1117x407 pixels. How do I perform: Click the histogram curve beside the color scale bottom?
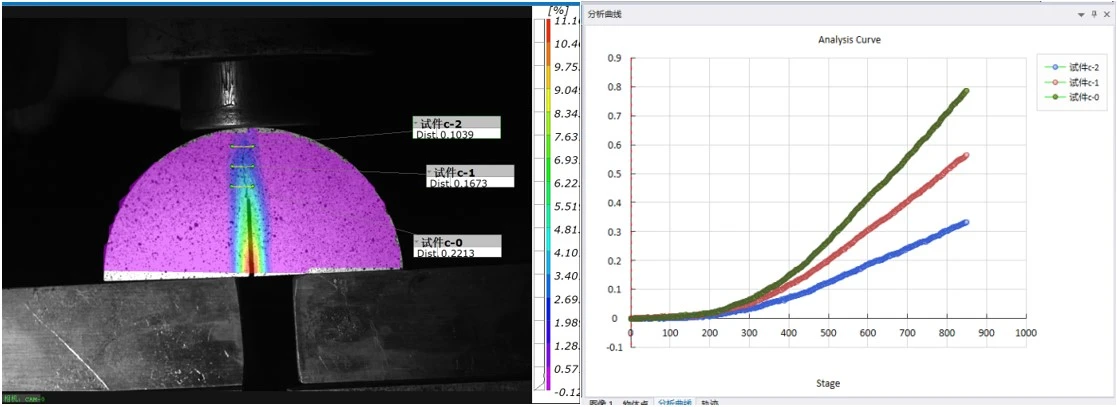[542, 380]
